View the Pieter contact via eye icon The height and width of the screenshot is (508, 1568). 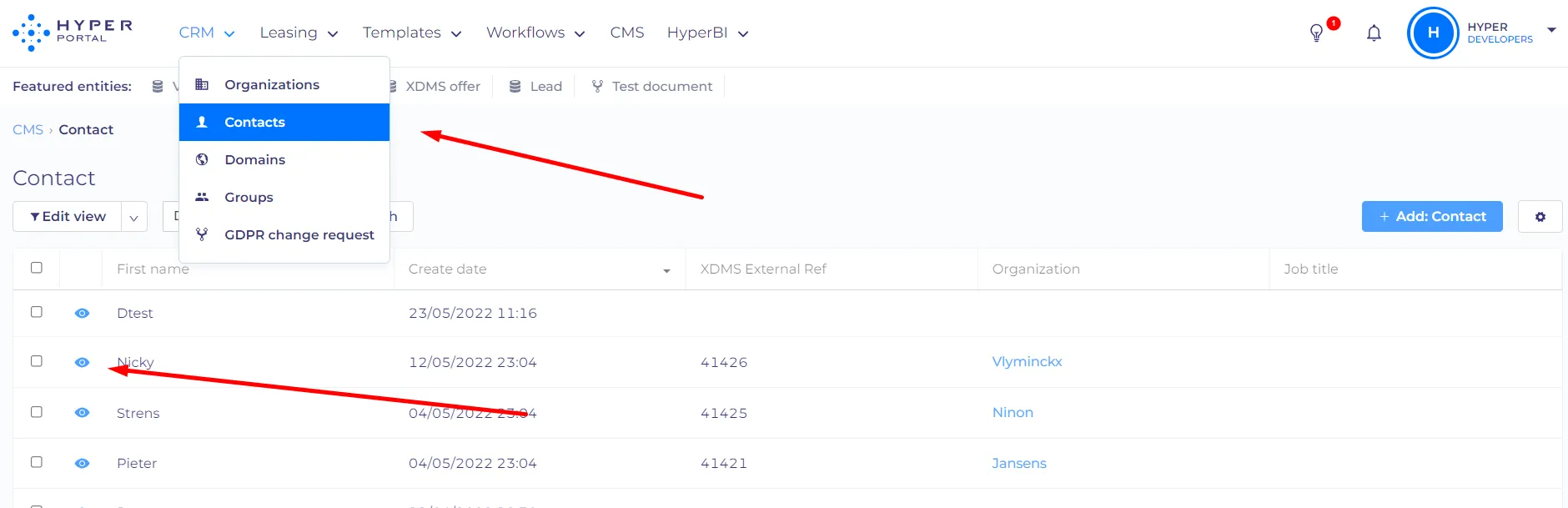click(x=82, y=464)
